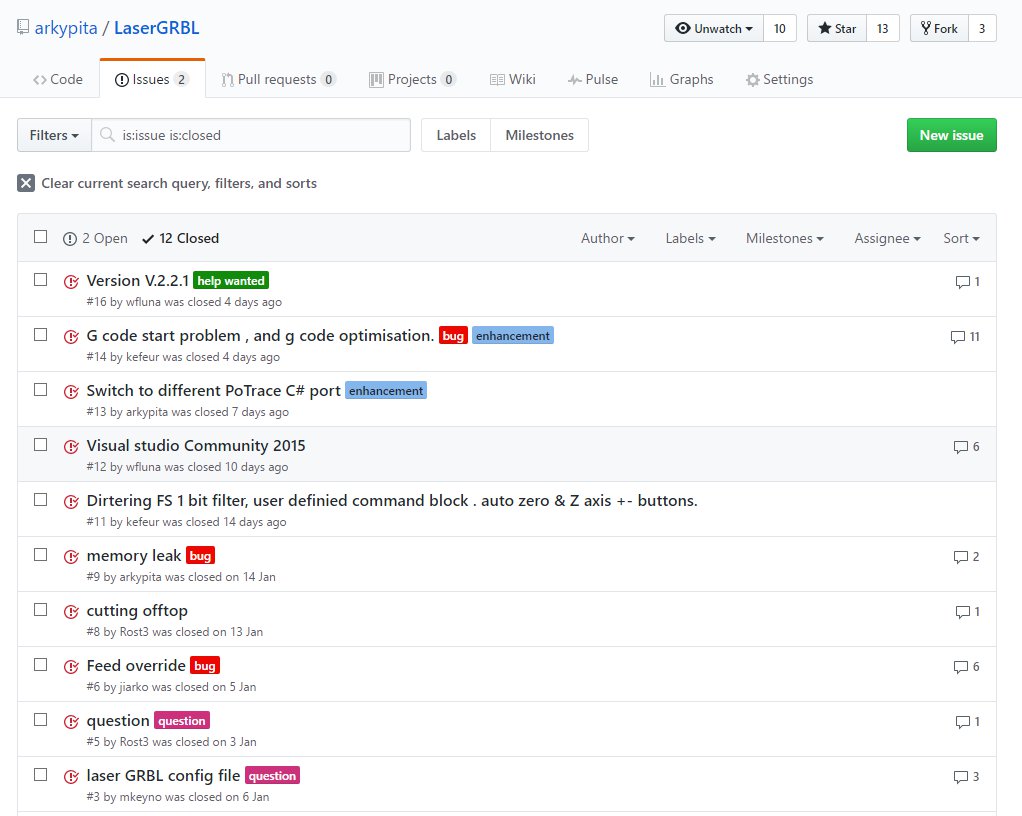Tick the checkbox for Version V.2.2.1 issue

(40, 280)
